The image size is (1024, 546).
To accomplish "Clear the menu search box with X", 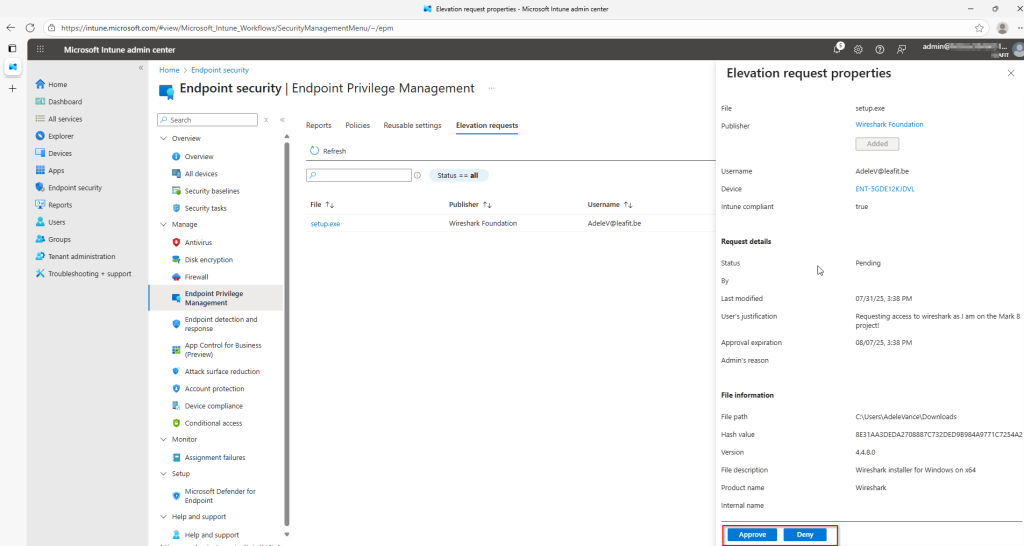I will 266,120.
